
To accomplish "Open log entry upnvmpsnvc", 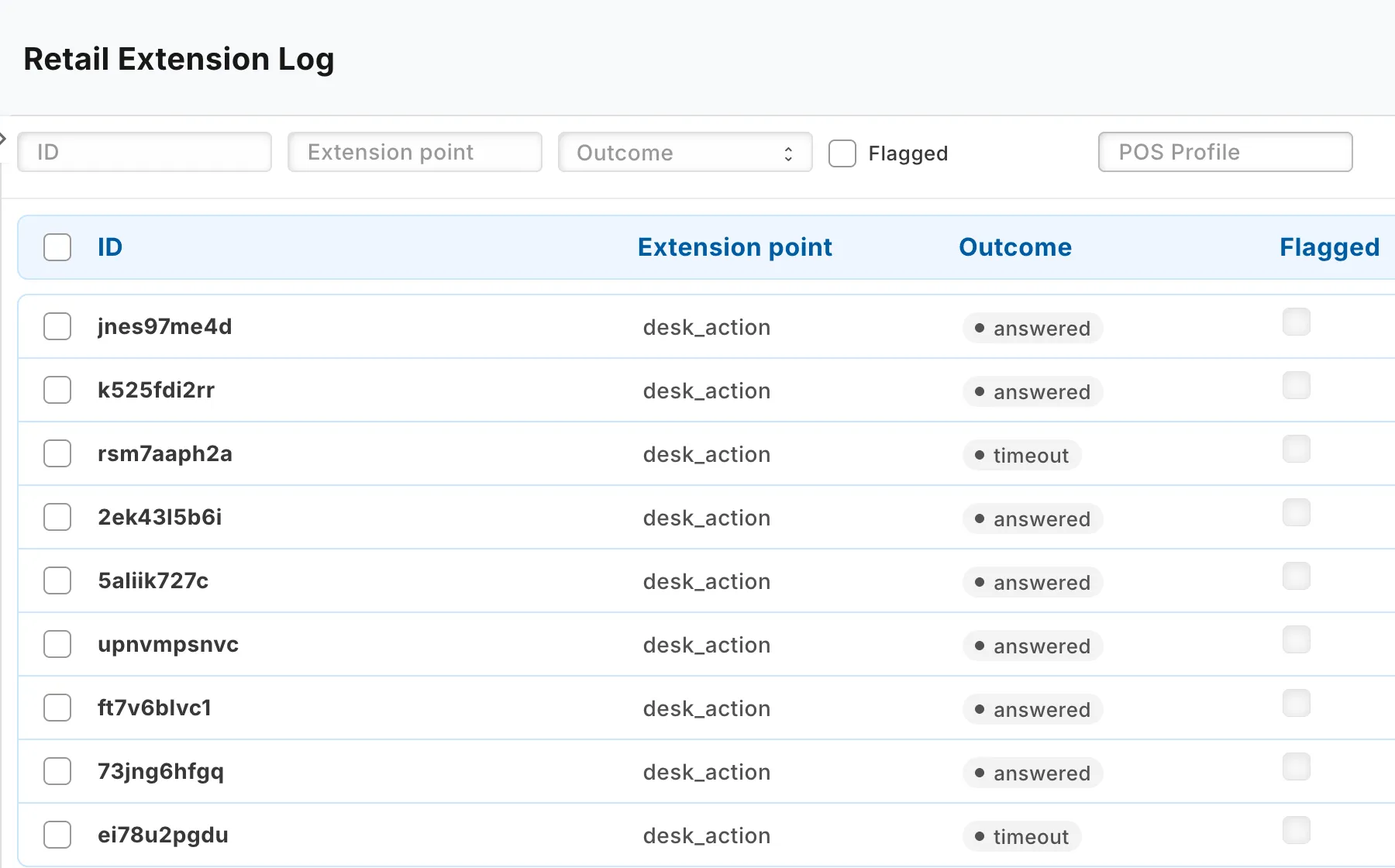I will (168, 645).
